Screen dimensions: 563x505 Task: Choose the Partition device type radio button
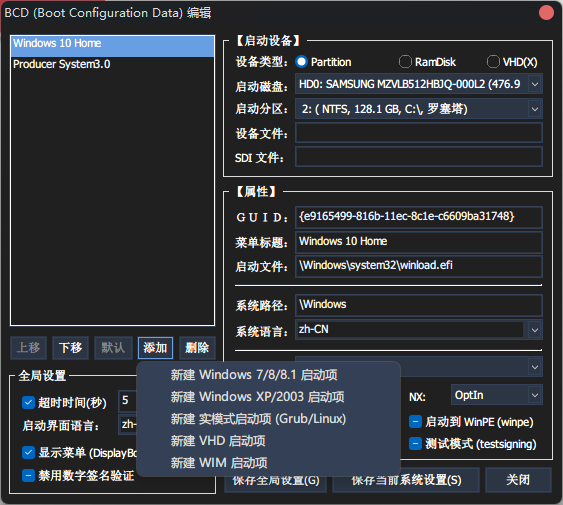302,62
